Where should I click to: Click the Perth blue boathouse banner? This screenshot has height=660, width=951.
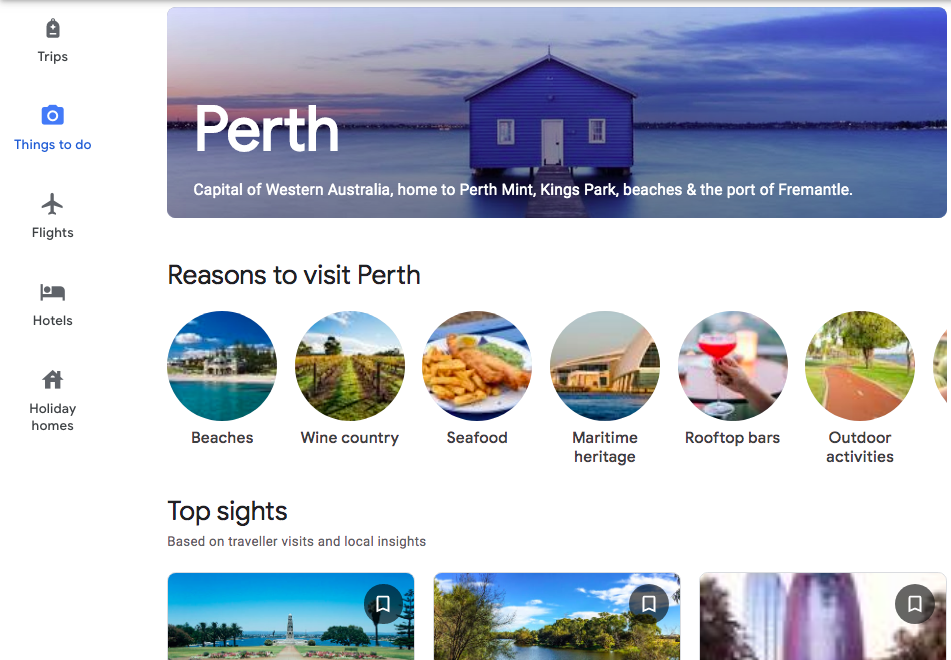(x=557, y=112)
